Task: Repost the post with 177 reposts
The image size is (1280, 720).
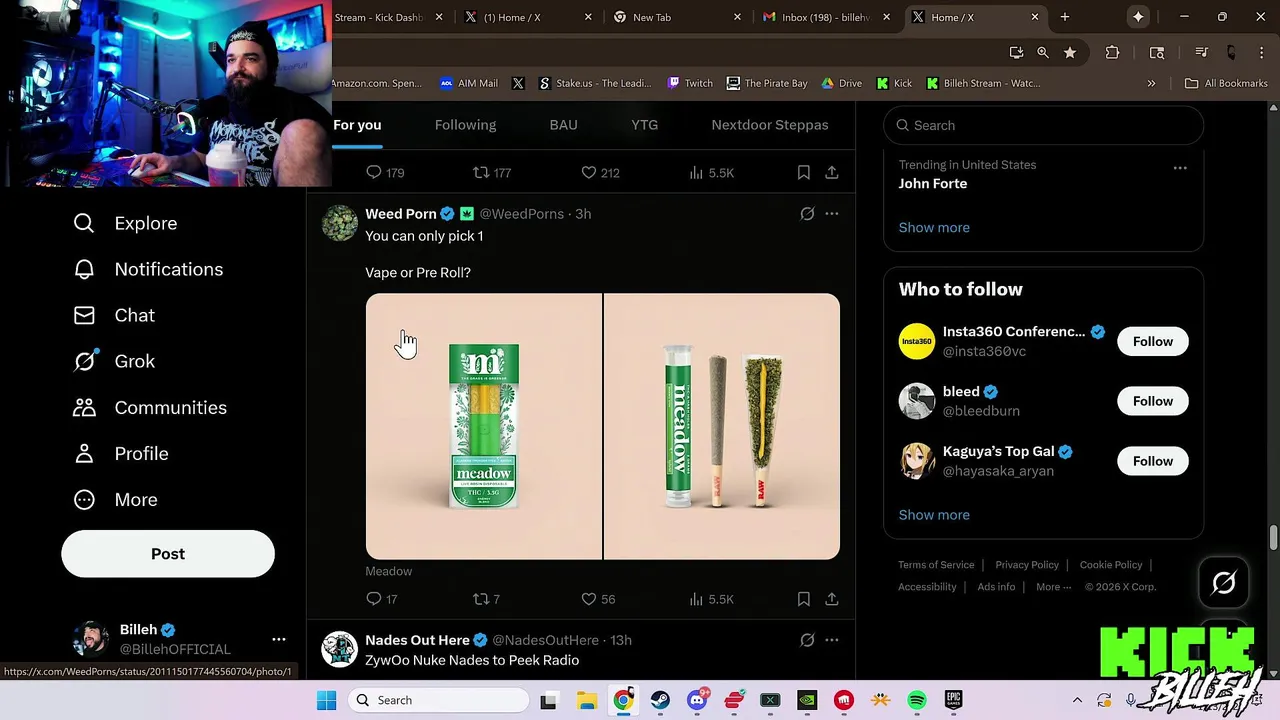Action: 491,173
